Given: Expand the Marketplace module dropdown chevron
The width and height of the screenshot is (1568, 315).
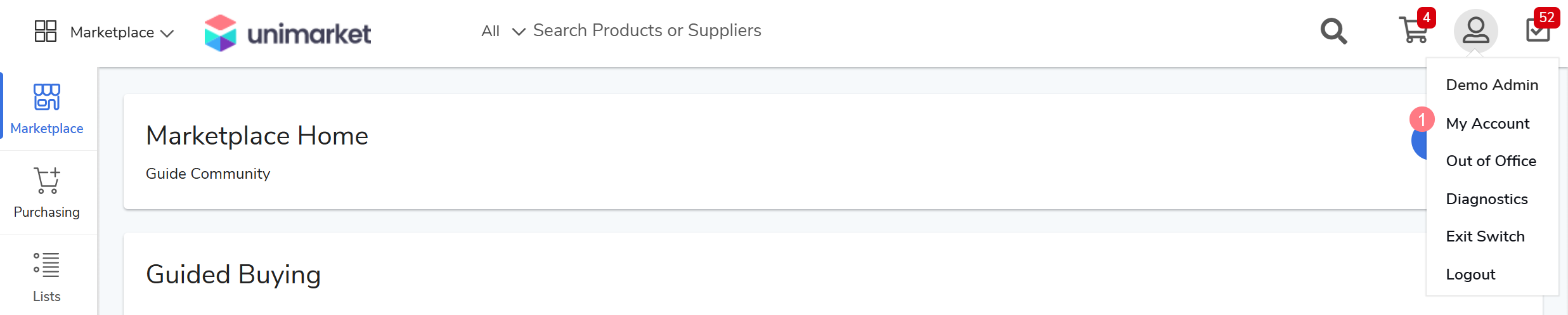Looking at the screenshot, I should (x=167, y=34).
